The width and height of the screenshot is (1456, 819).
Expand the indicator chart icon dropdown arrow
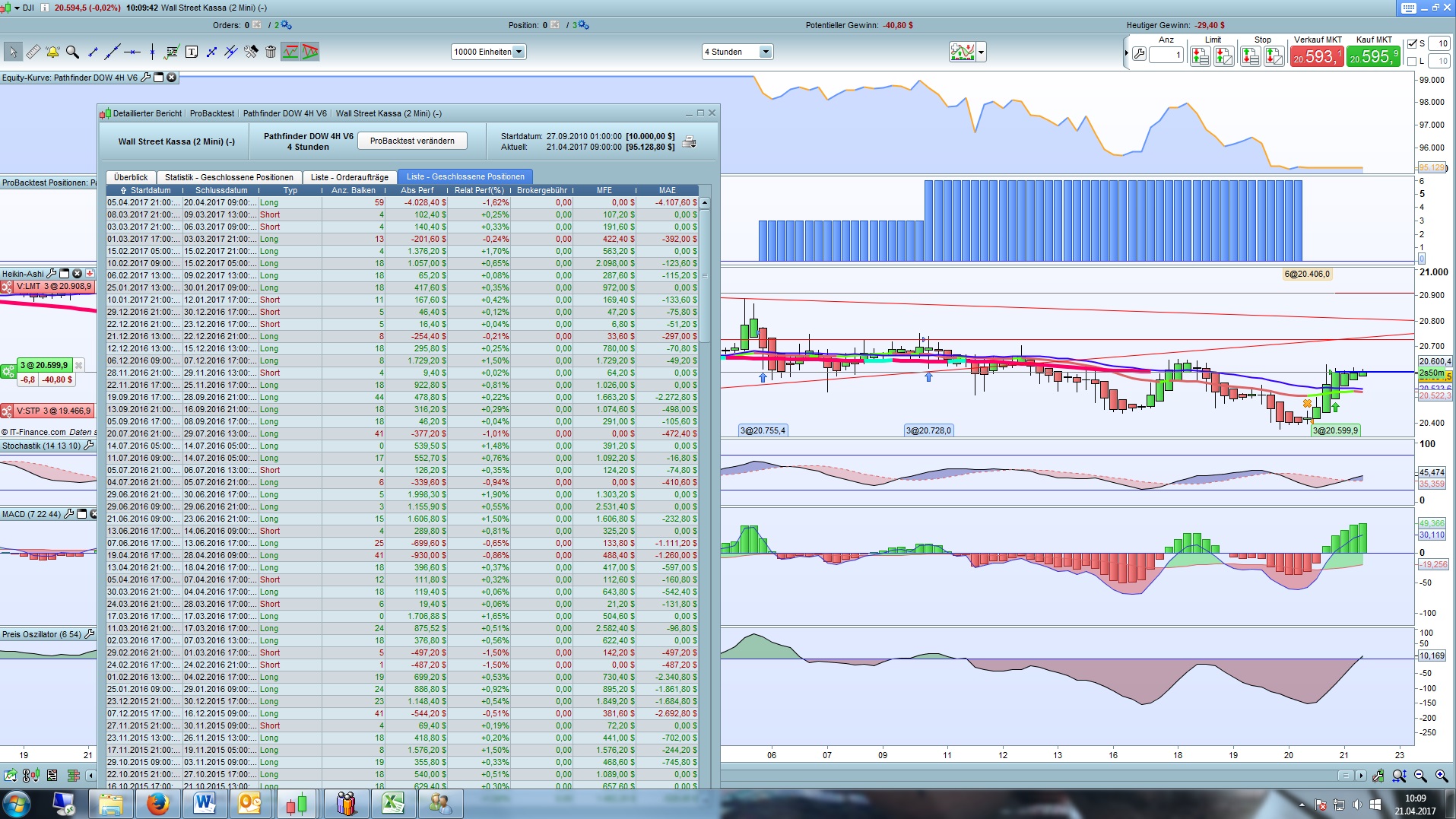982,52
